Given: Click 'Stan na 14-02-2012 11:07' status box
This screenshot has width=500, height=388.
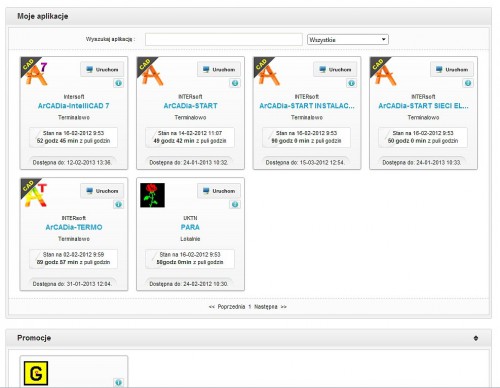Looking at the screenshot, I should click(x=190, y=137).
